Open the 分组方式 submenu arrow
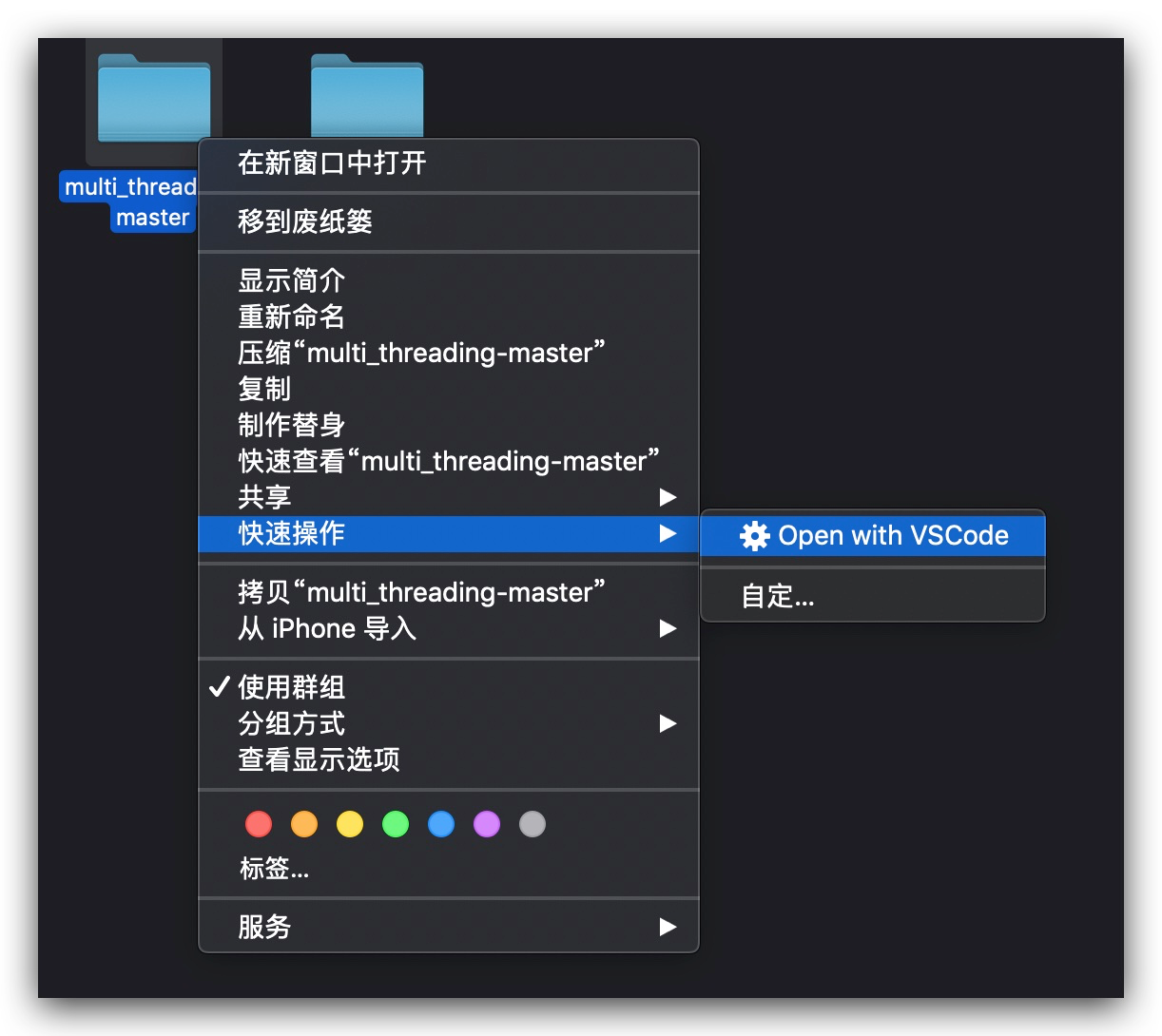The width and height of the screenshot is (1162, 1036). tap(668, 723)
